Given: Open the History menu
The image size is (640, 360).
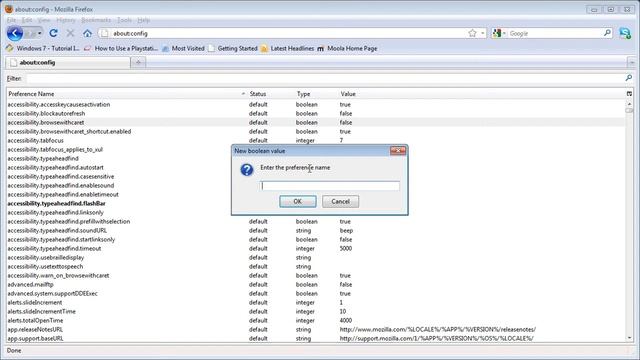Looking at the screenshot, I should coord(66,20).
